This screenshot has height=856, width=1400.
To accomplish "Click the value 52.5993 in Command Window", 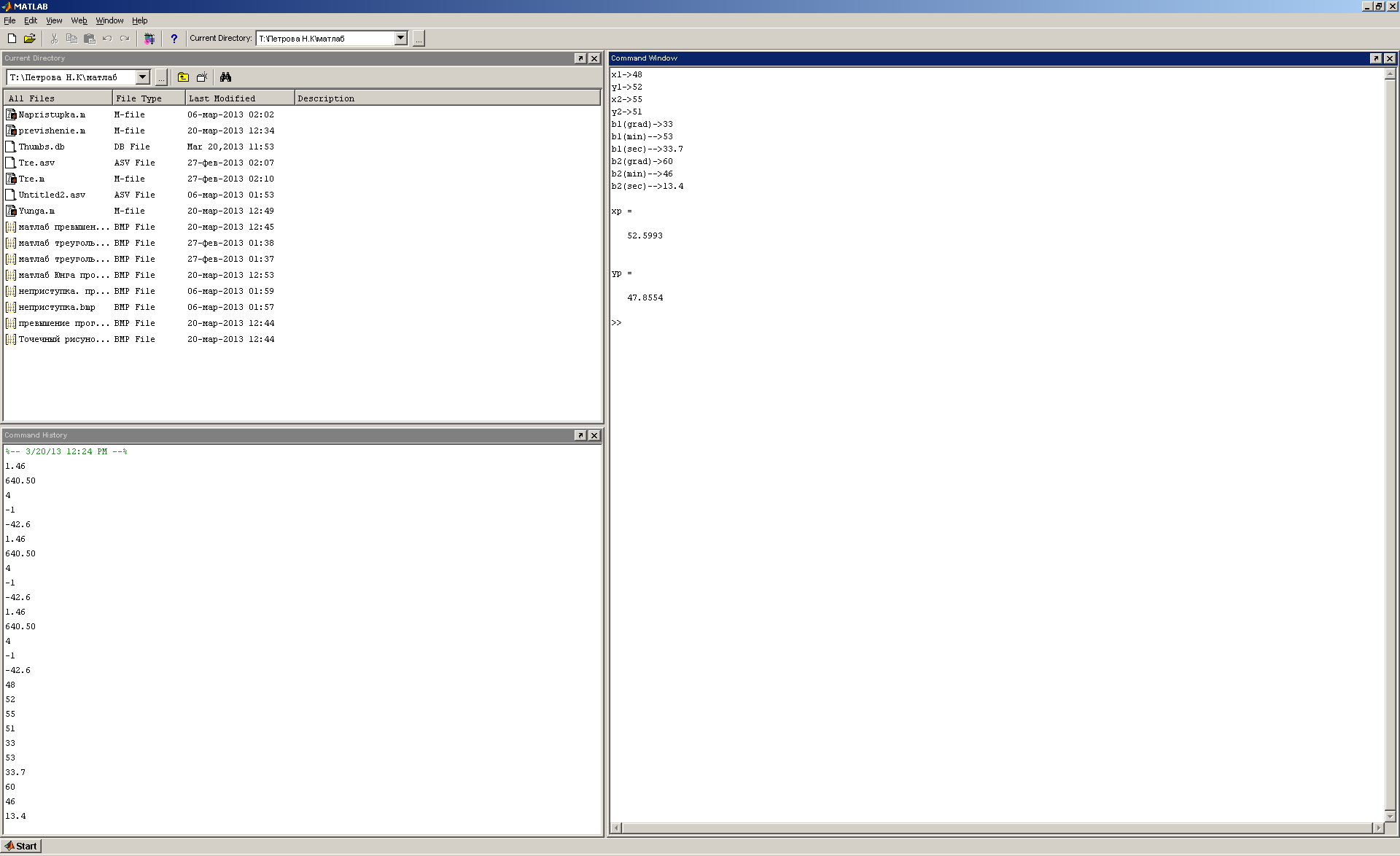I will 645,236.
